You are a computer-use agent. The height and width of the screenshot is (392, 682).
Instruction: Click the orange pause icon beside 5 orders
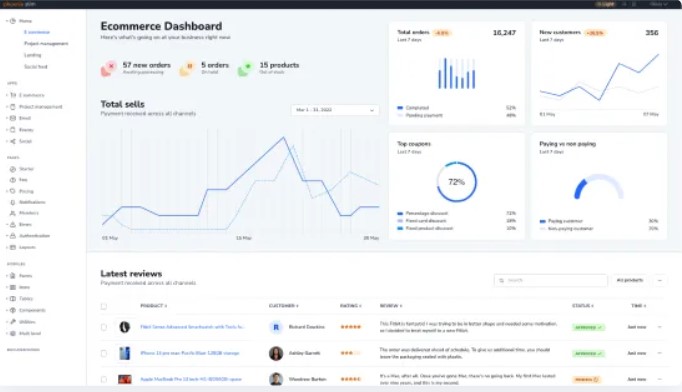(x=187, y=68)
